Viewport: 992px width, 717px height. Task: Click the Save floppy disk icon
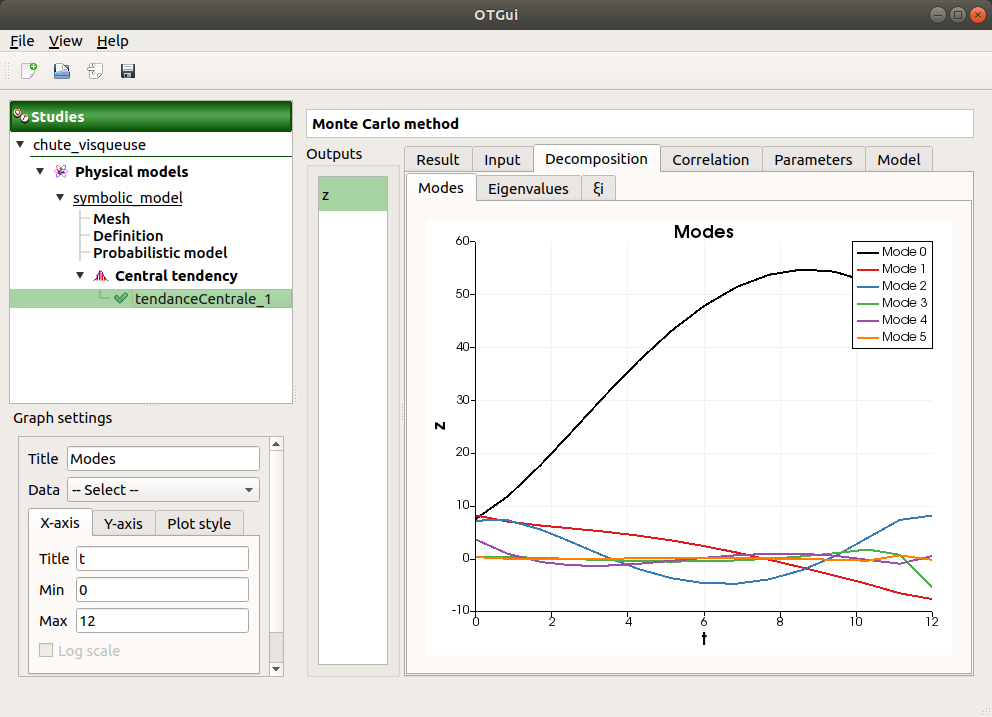128,71
